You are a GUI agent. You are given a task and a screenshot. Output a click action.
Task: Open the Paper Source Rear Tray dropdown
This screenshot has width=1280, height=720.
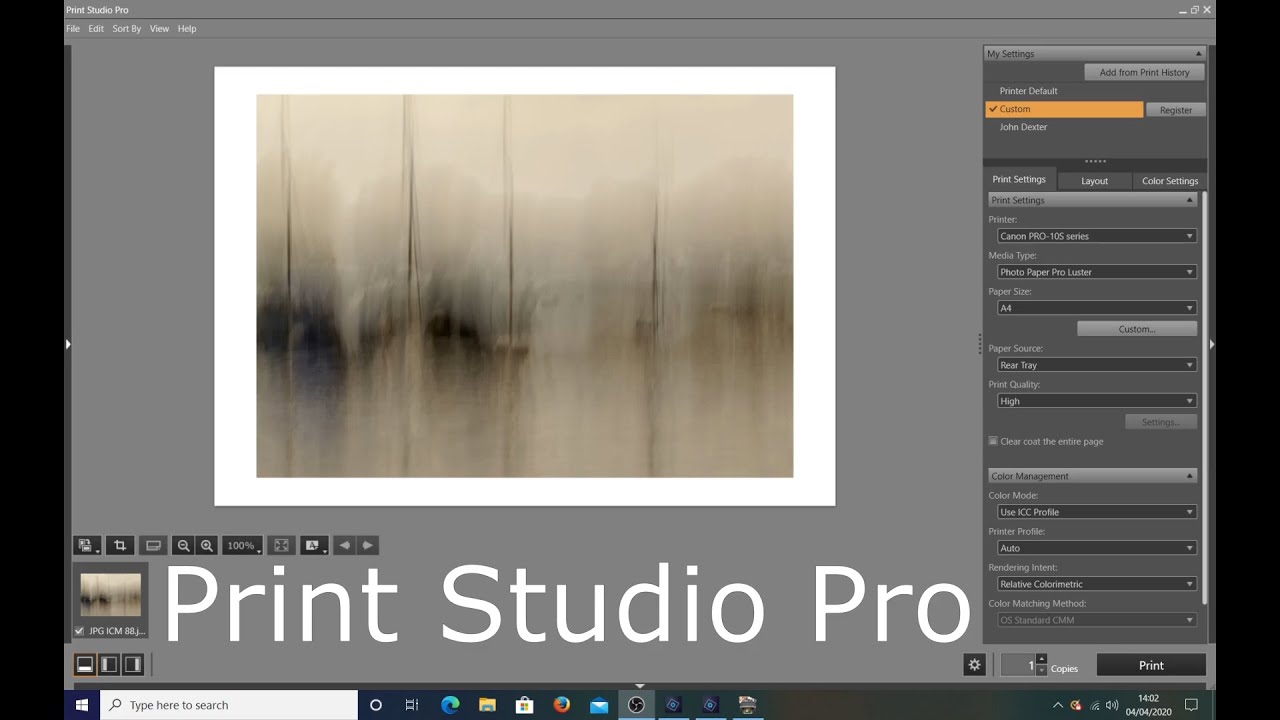tap(1097, 365)
